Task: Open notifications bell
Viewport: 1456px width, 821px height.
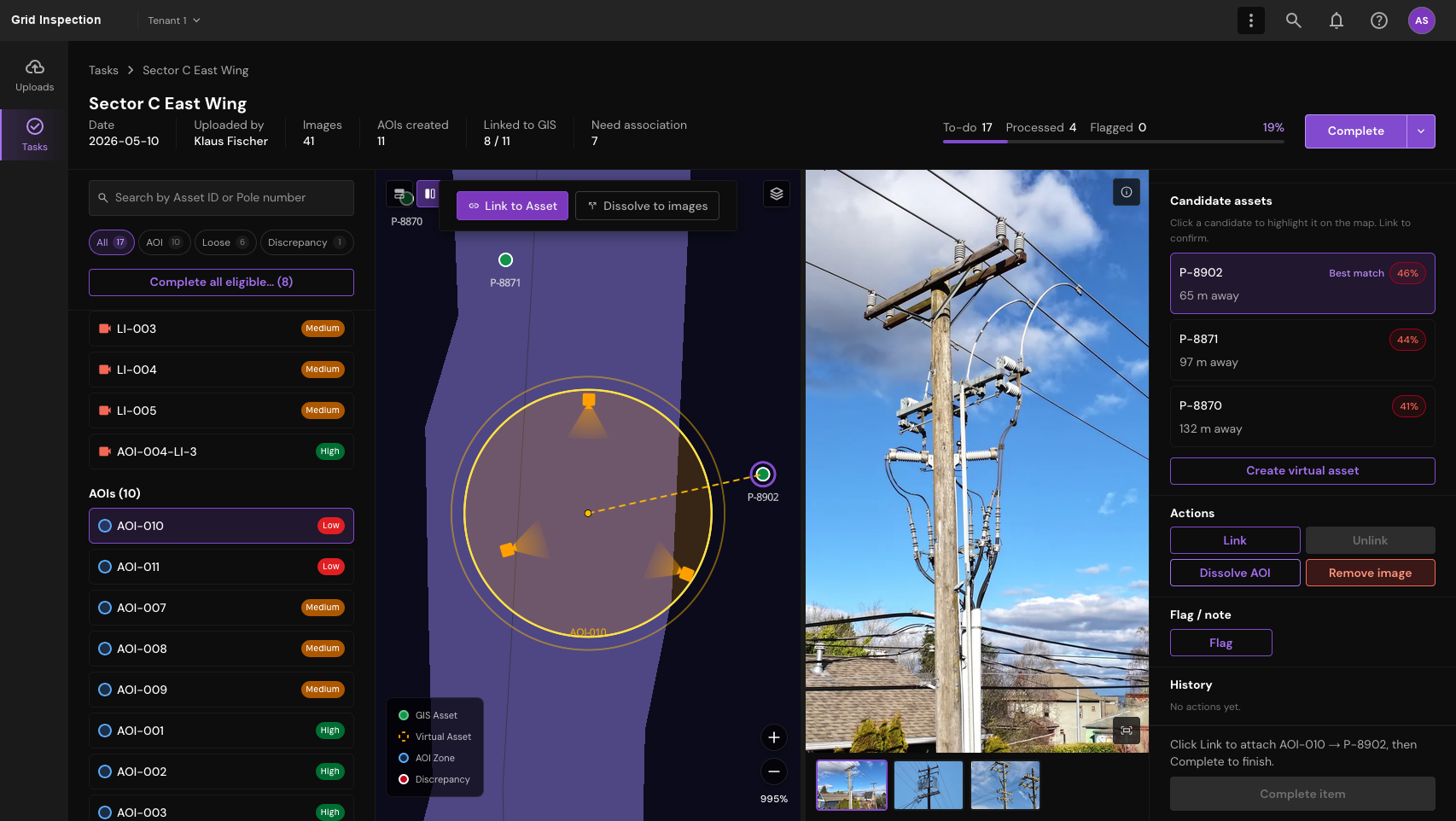Action: tap(1337, 20)
